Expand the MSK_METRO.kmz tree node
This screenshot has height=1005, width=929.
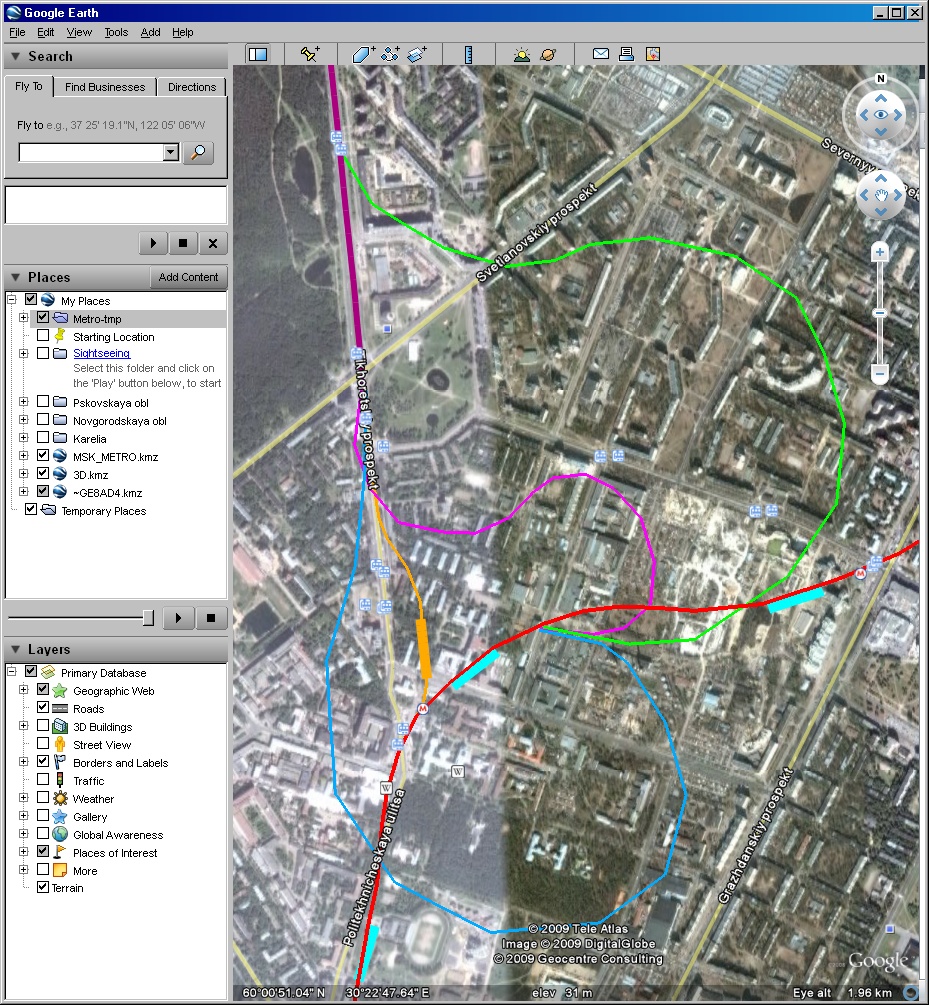coord(23,457)
